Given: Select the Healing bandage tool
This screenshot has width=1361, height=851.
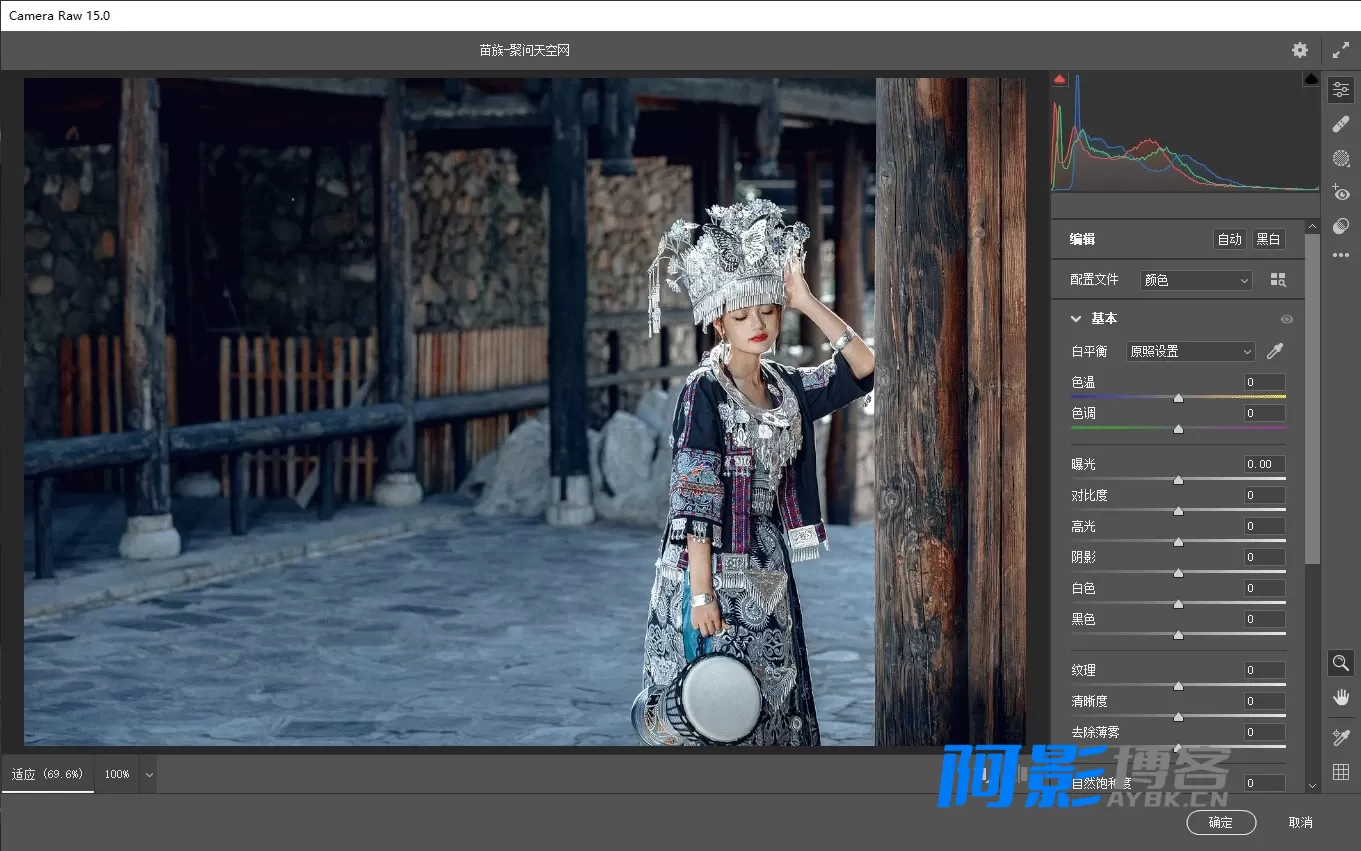Looking at the screenshot, I should pos(1341,124).
